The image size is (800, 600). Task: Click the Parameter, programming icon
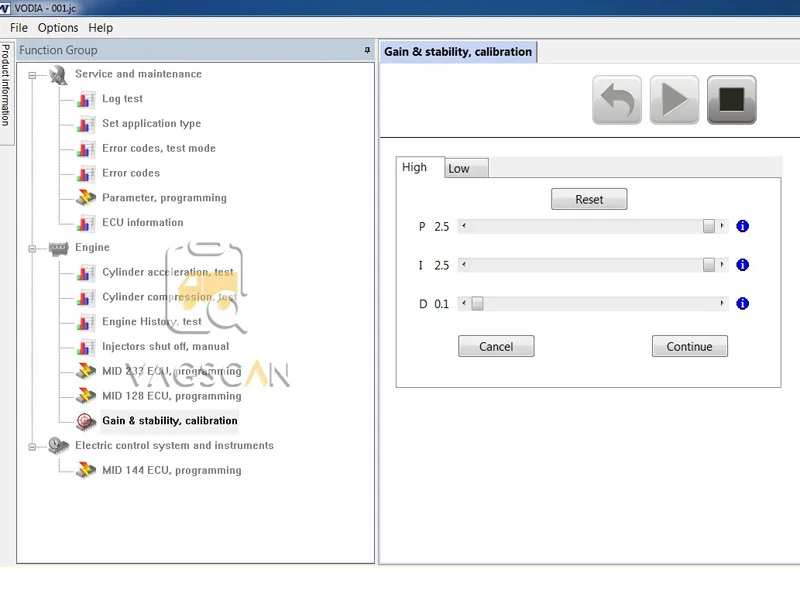pos(86,197)
